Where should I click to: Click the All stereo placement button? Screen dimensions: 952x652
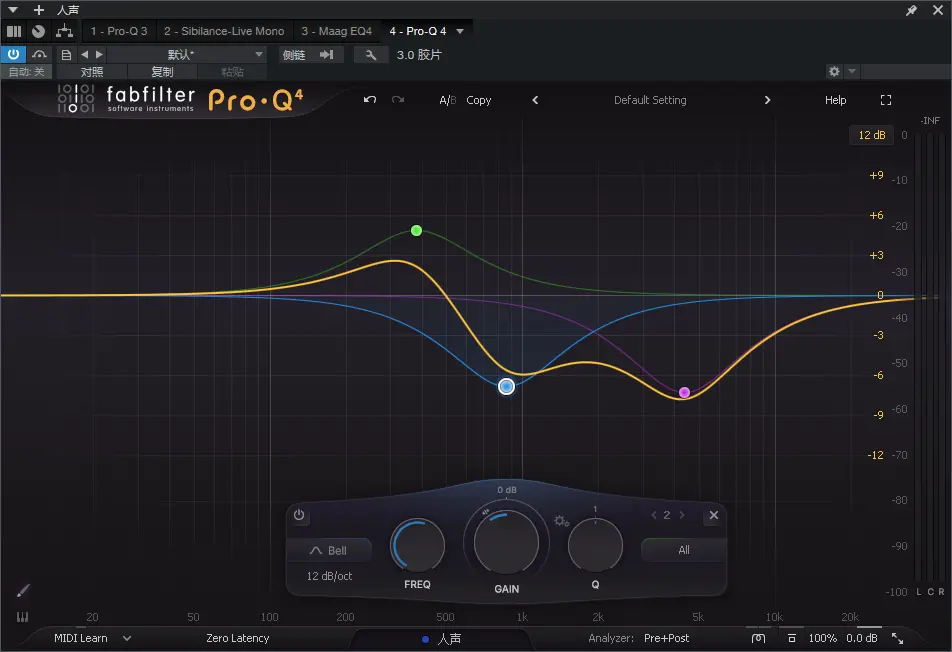coord(684,550)
